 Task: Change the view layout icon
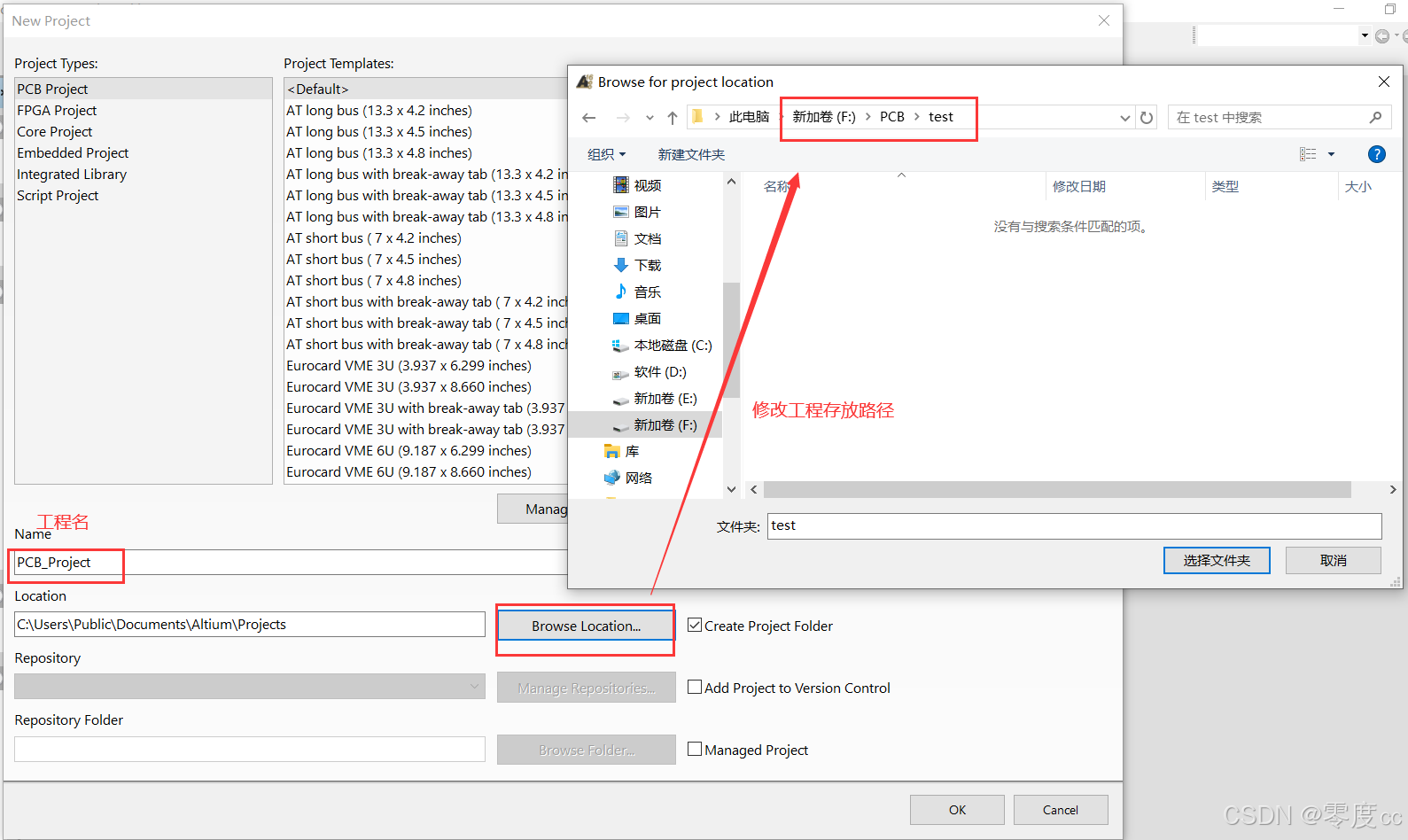(x=1308, y=154)
